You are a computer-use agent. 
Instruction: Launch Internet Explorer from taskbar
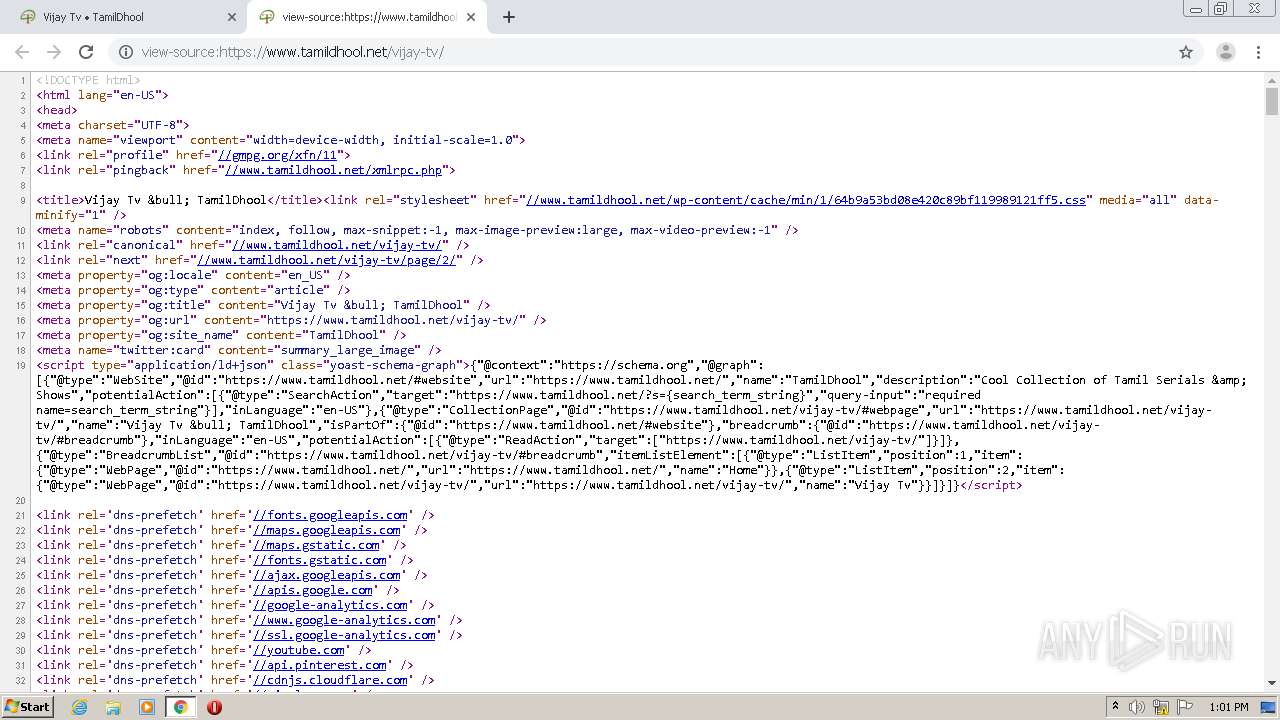[79, 707]
